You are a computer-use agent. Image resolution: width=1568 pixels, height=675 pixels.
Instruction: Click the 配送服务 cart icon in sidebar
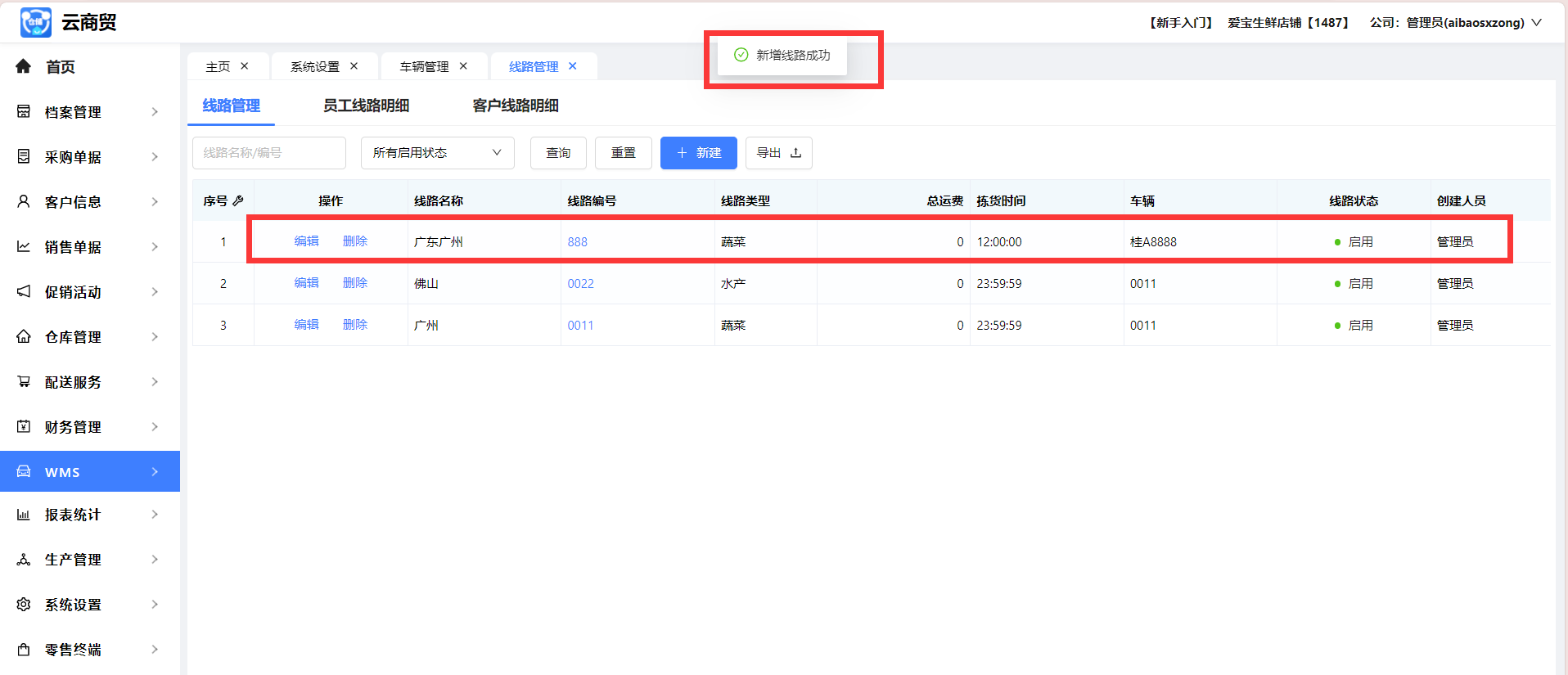tap(24, 381)
